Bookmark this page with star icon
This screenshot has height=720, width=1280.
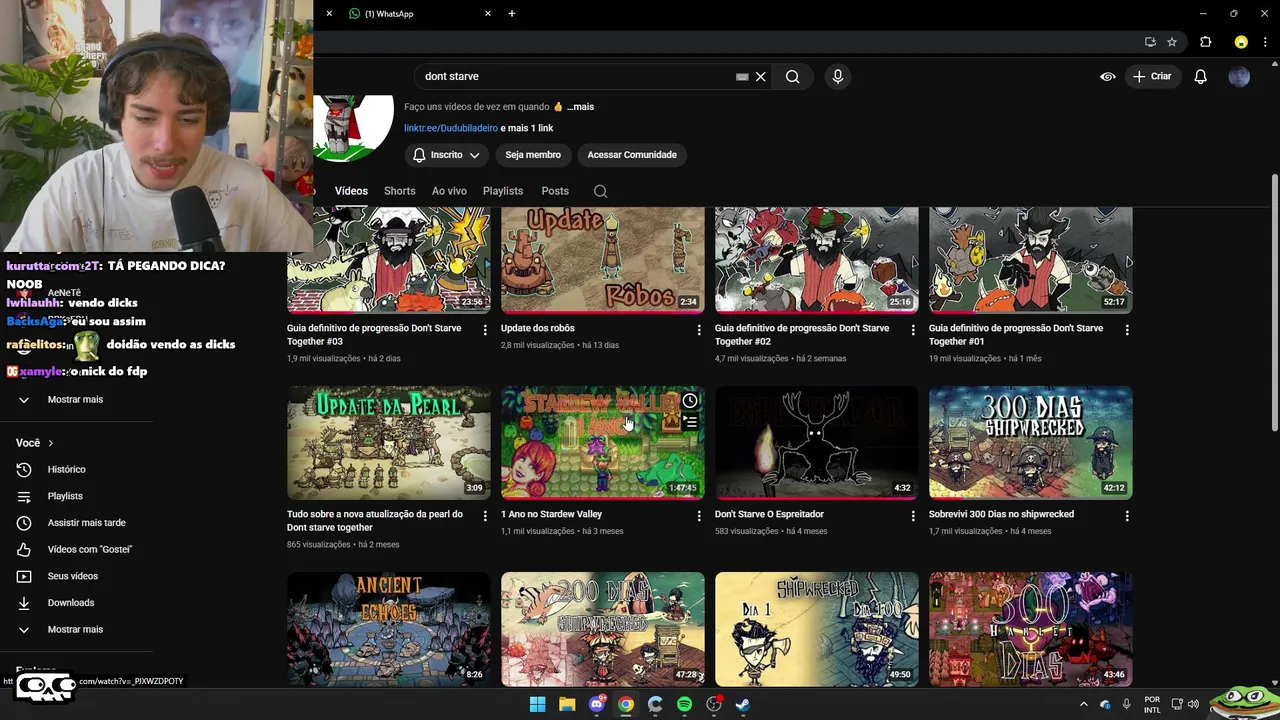tap(1172, 42)
